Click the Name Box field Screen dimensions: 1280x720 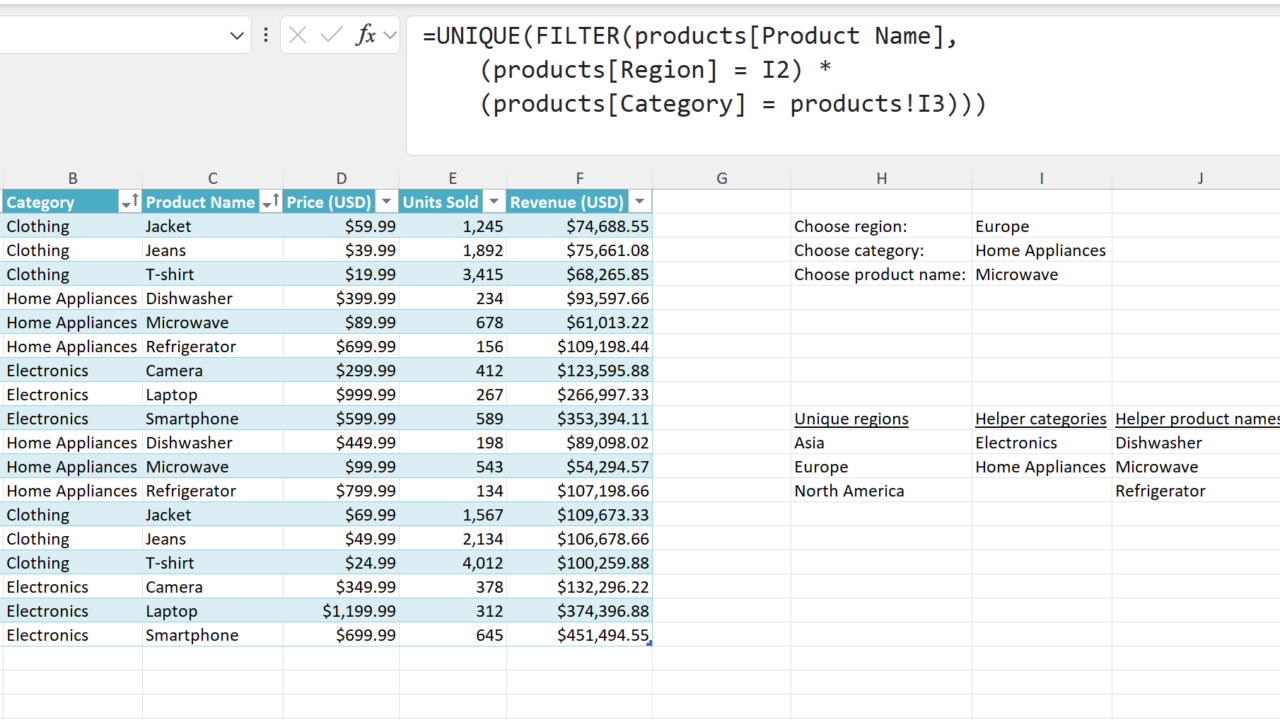coord(110,36)
